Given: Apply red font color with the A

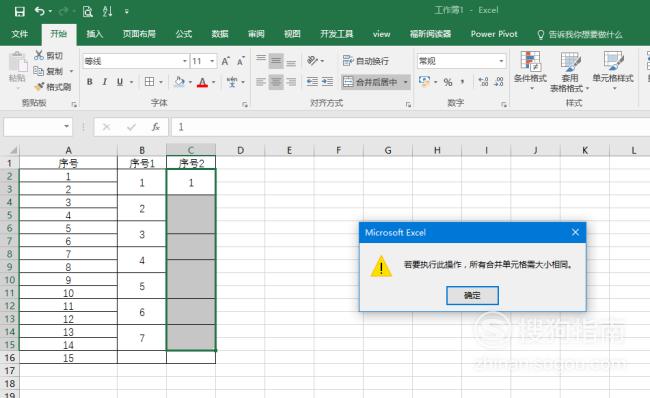Looking at the screenshot, I should (x=202, y=82).
